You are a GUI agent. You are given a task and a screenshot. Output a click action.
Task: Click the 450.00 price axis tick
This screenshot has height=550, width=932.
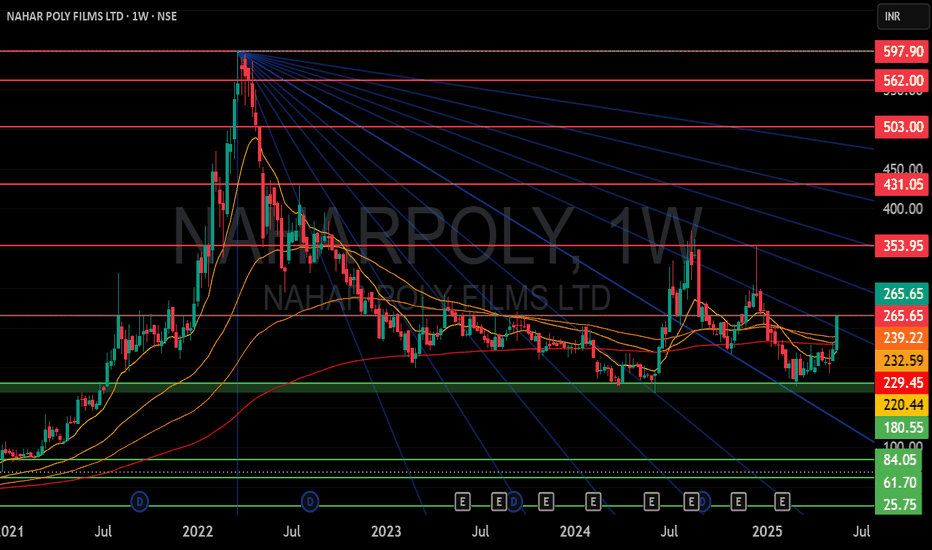click(x=903, y=169)
